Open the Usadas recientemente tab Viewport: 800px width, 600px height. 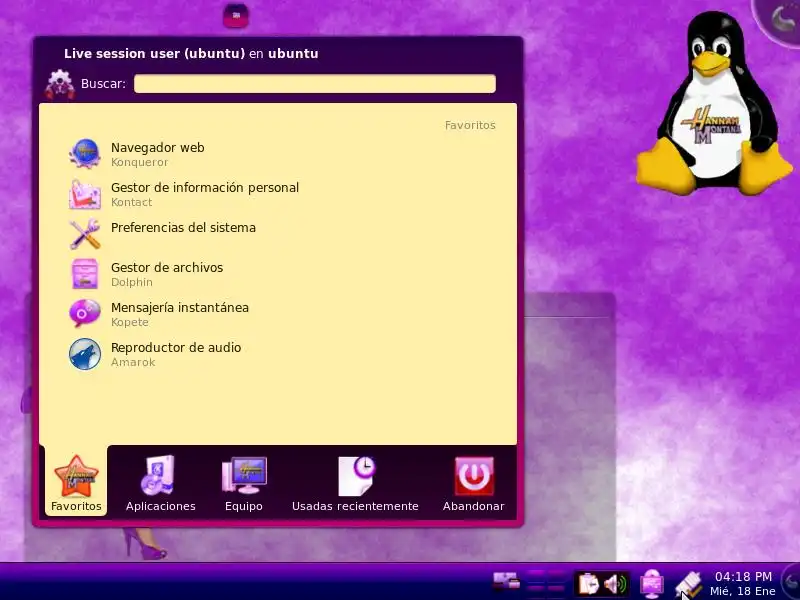click(x=355, y=483)
